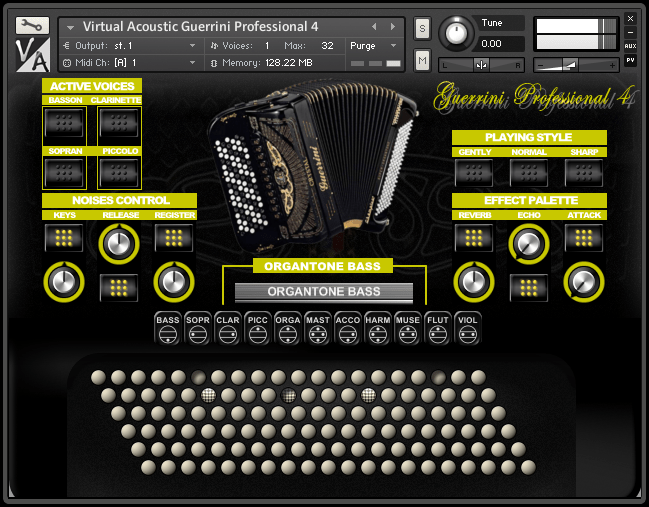Toggle the BASSON active voice

point(64,123)
